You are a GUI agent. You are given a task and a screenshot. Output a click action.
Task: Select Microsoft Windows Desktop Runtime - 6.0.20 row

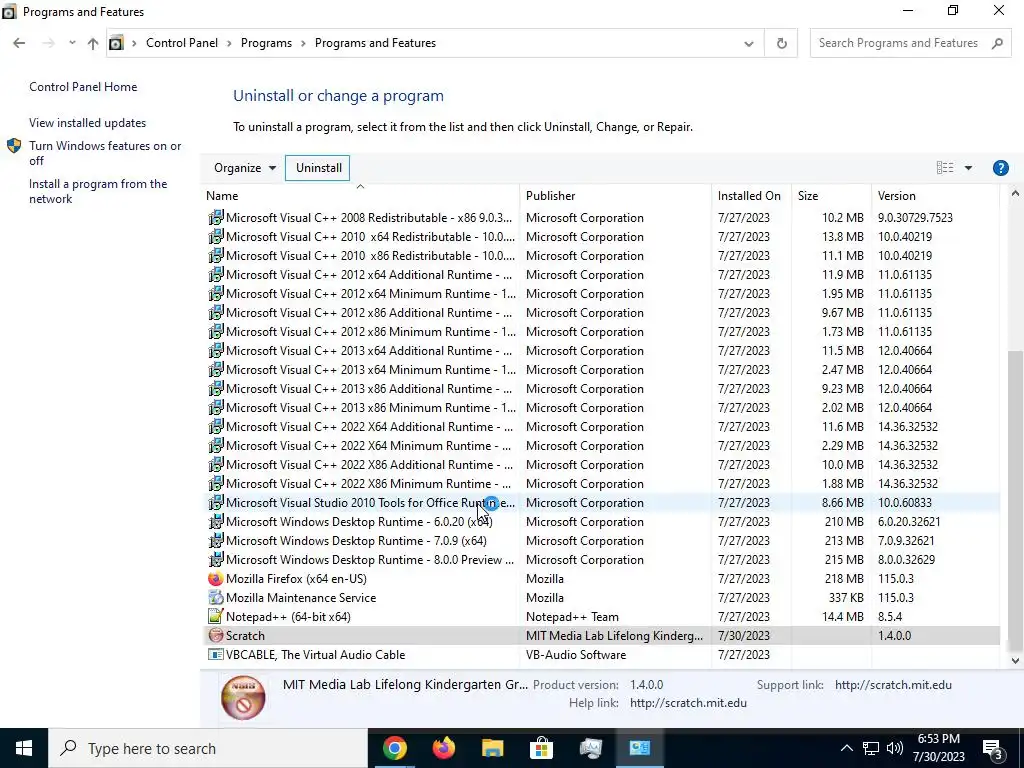click(601, 522)
